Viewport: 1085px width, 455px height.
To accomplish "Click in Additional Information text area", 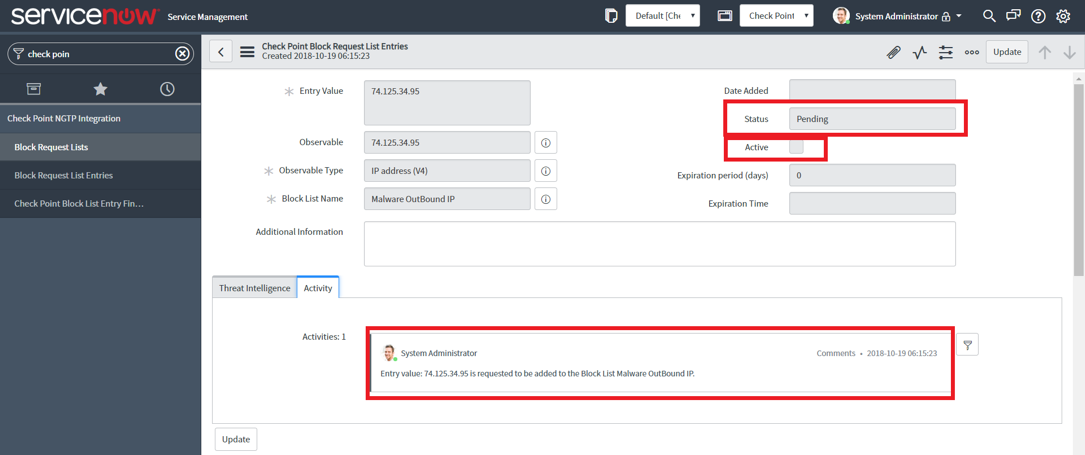I will [x=659, y=243].
